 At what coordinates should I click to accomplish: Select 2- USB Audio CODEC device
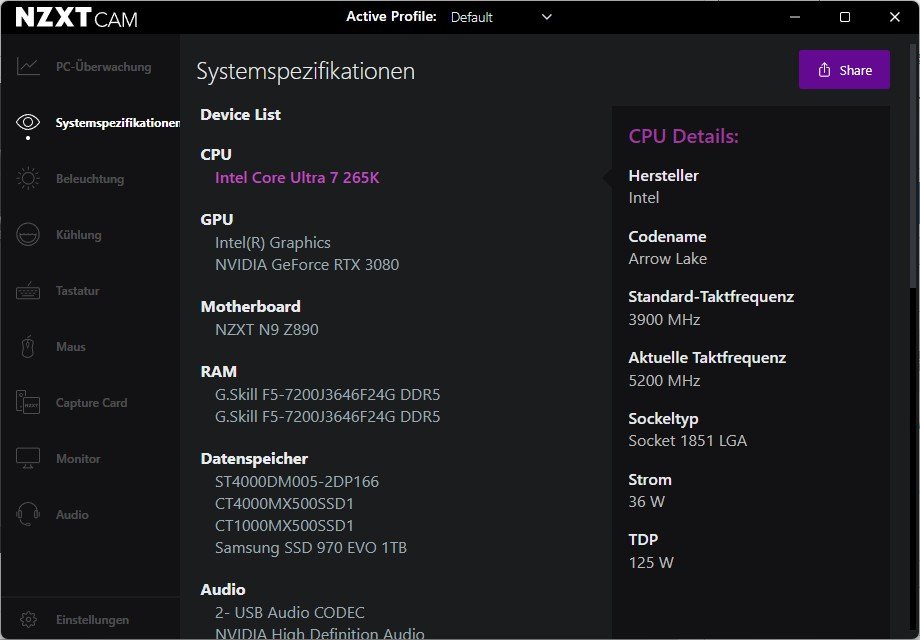tap(290, 612)
